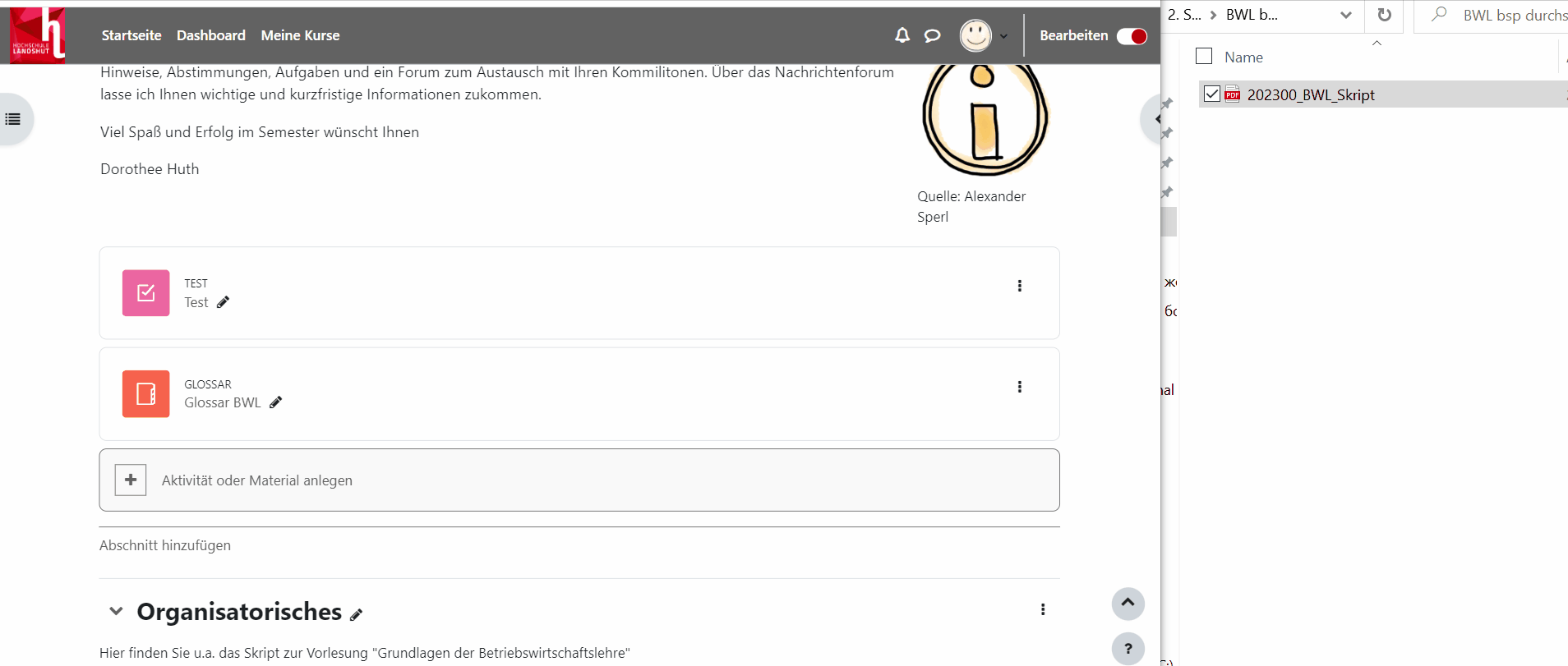Expand the Explorer address bar dropdown
The height and width of the screenshot is (666, 1568).
pos(1345,15)
